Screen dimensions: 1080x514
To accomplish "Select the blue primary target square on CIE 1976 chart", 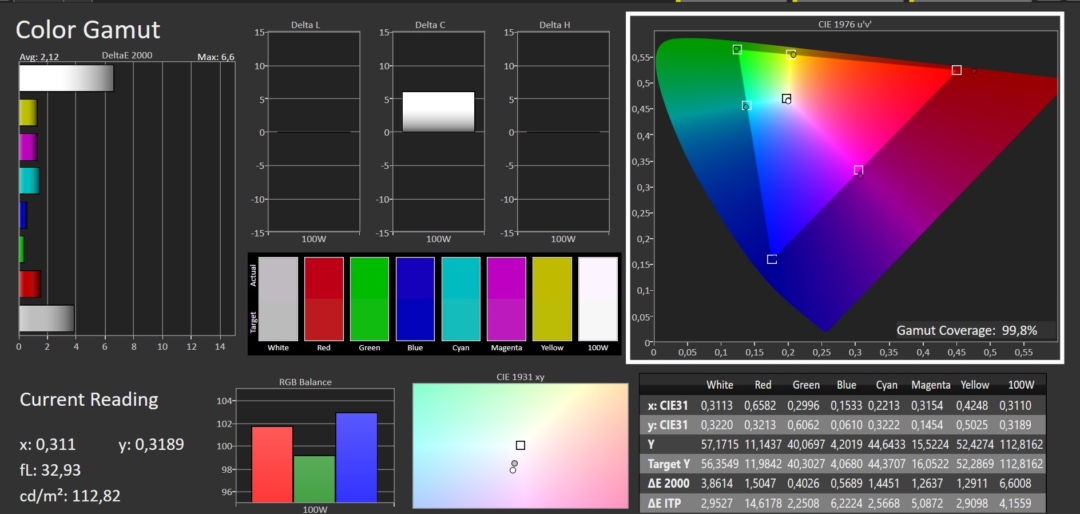I will 771,259.
